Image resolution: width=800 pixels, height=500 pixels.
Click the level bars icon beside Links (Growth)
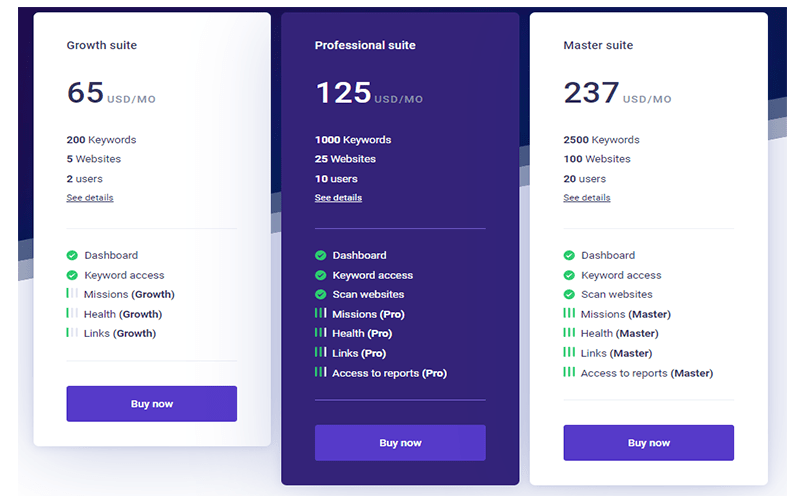tap(72, 333)
